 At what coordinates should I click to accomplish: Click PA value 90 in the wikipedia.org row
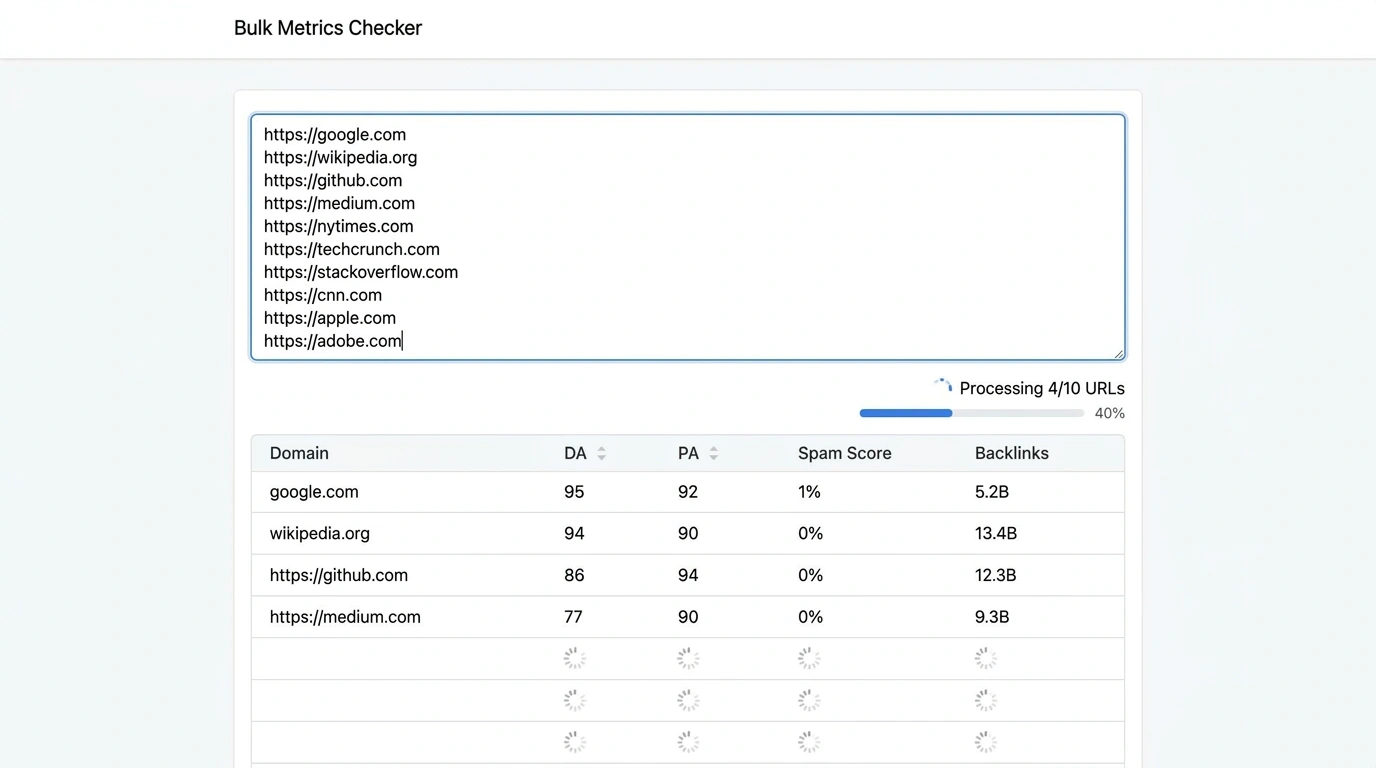coord(688,533)
